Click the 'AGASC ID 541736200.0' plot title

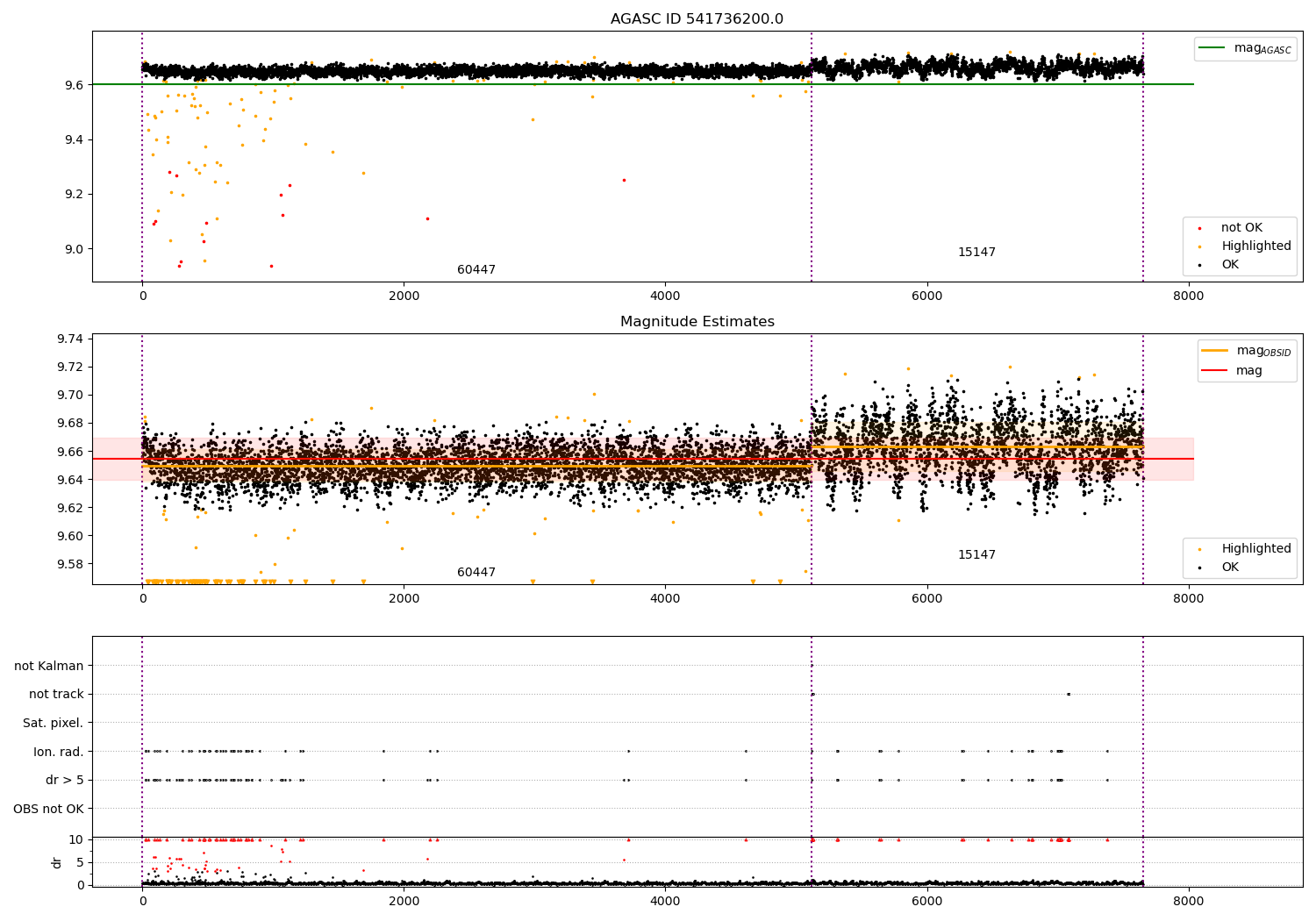click(x=697, y=19)
